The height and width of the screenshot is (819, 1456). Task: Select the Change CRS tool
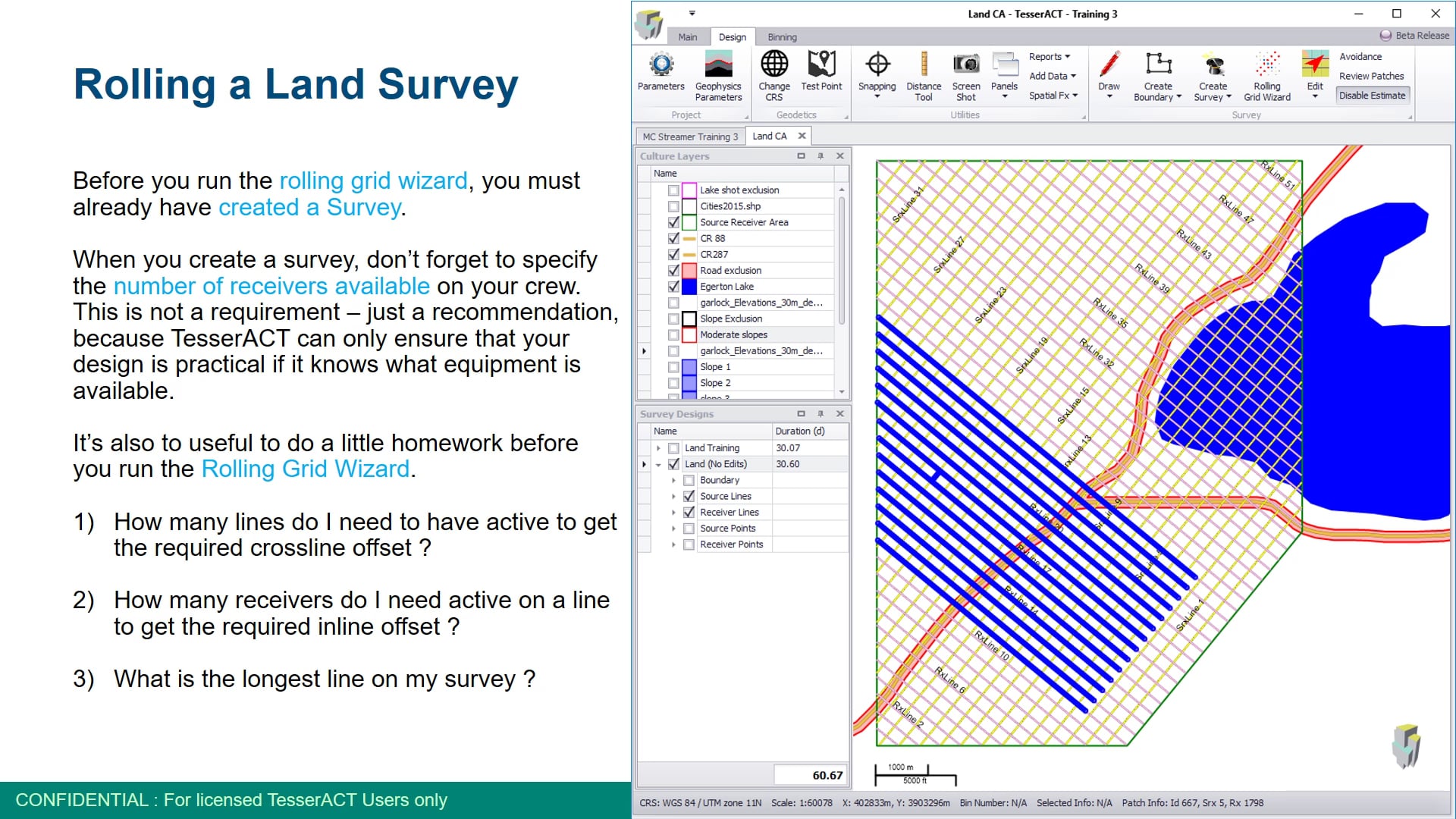point(773,72)
